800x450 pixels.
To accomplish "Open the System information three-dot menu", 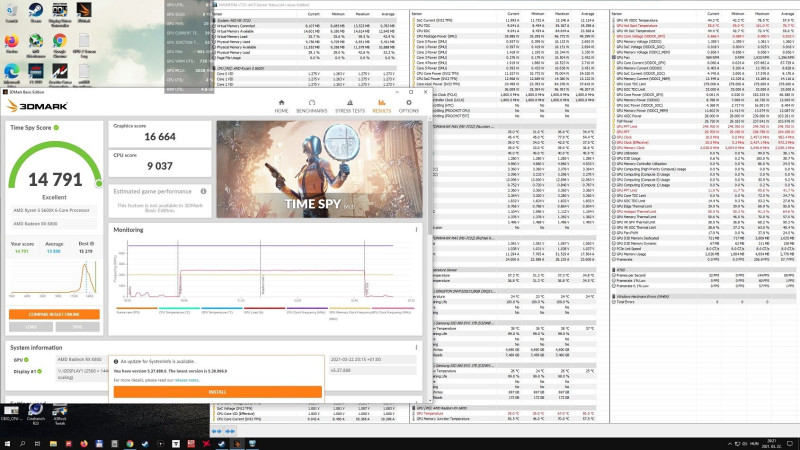I will pos(416,347).
